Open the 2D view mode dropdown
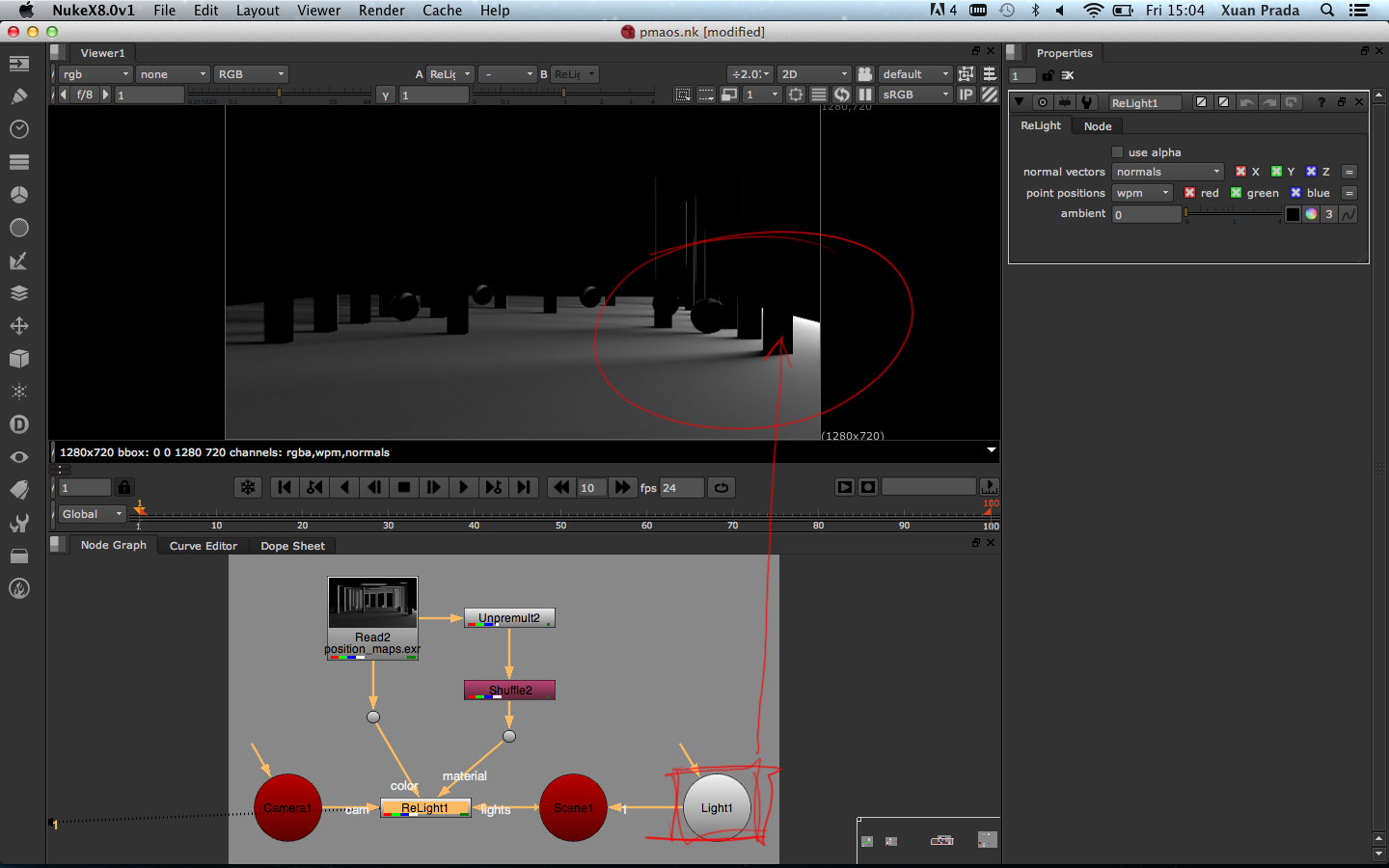Image resolution: width=1389 pixels, height=868 pixels. [x=814, y=74]
